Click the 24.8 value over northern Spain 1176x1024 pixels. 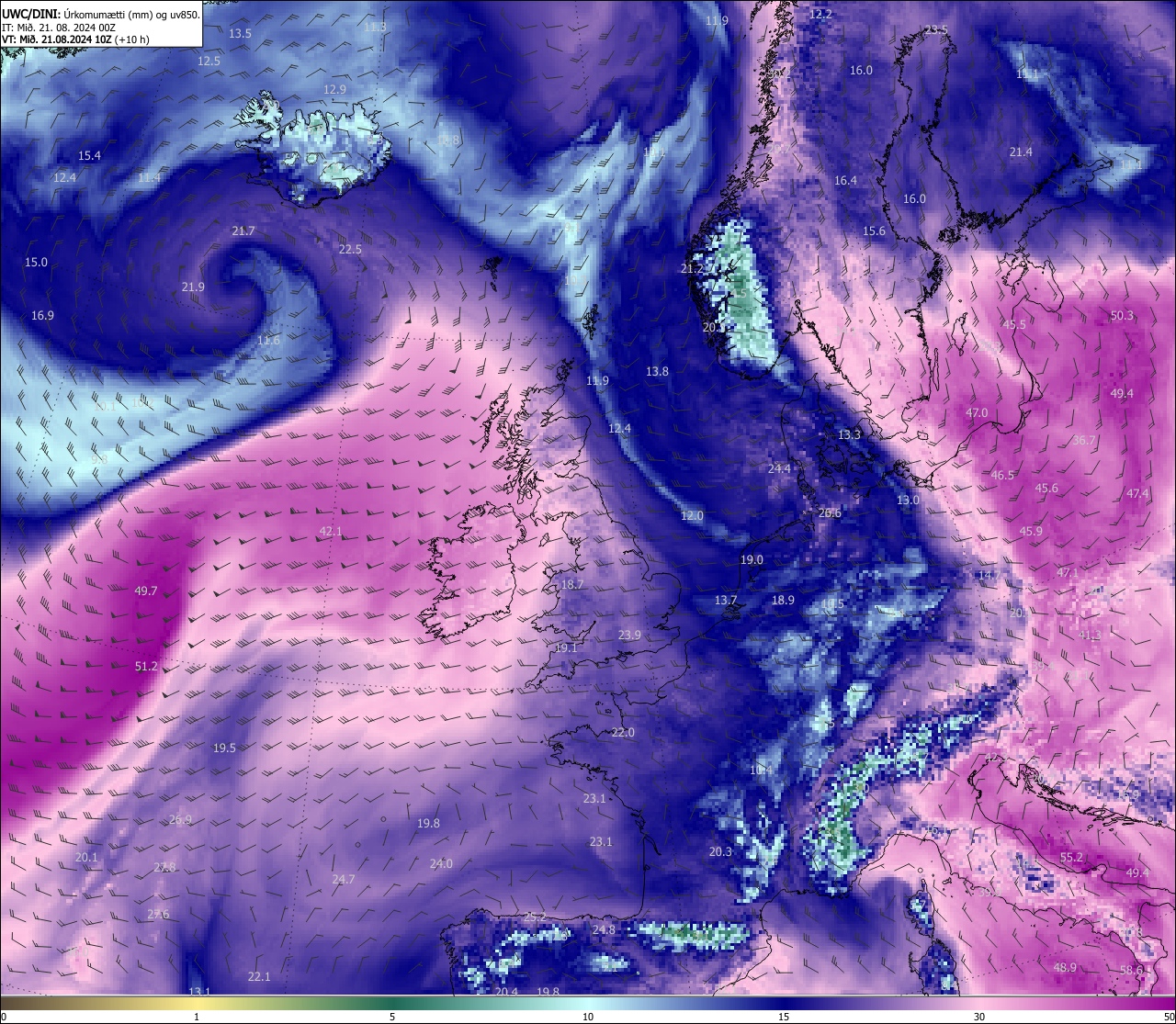click(x=604, y=929)
